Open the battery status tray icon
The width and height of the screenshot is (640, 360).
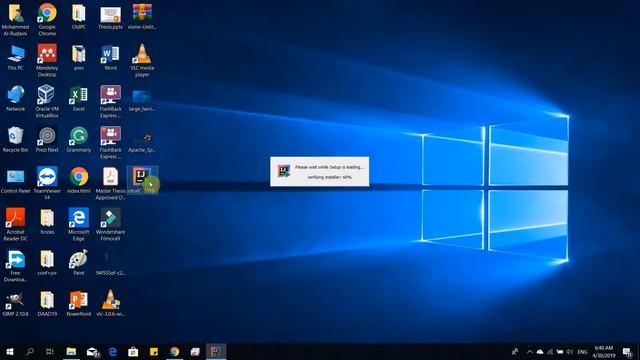(560, 351)
